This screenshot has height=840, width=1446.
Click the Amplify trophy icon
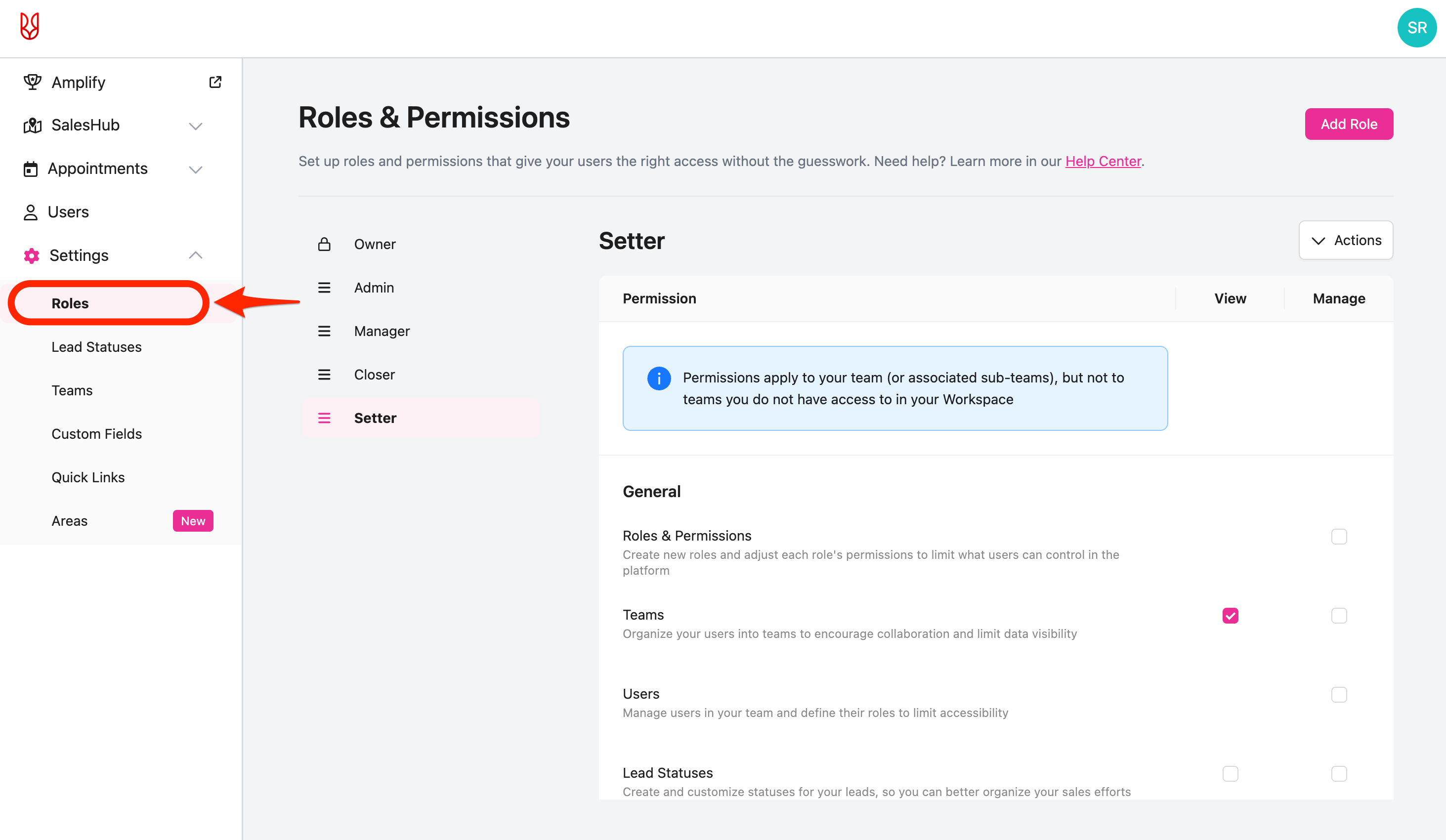pos(32,82)
